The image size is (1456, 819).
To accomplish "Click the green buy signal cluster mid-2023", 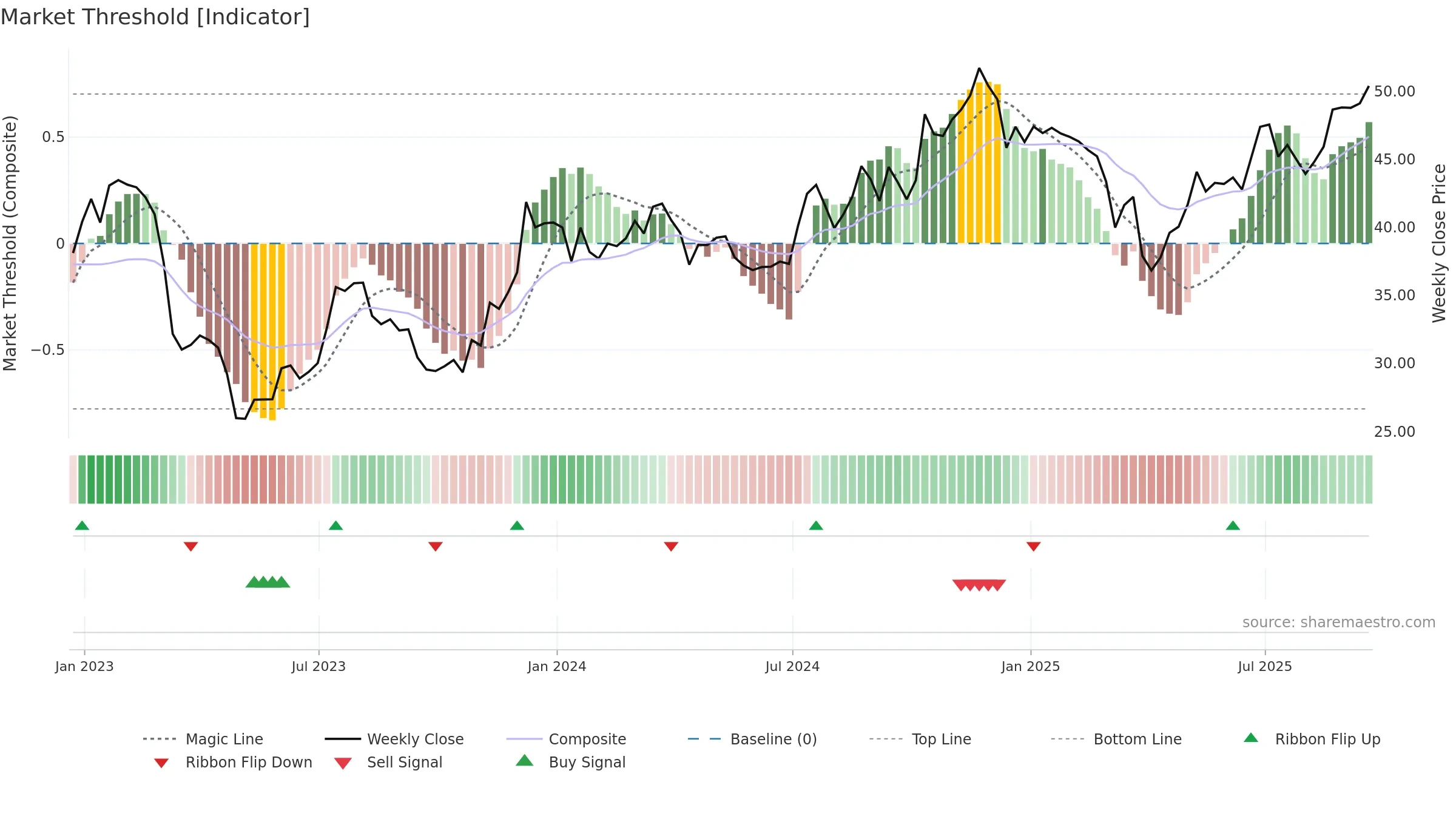I will coord(268,582).
